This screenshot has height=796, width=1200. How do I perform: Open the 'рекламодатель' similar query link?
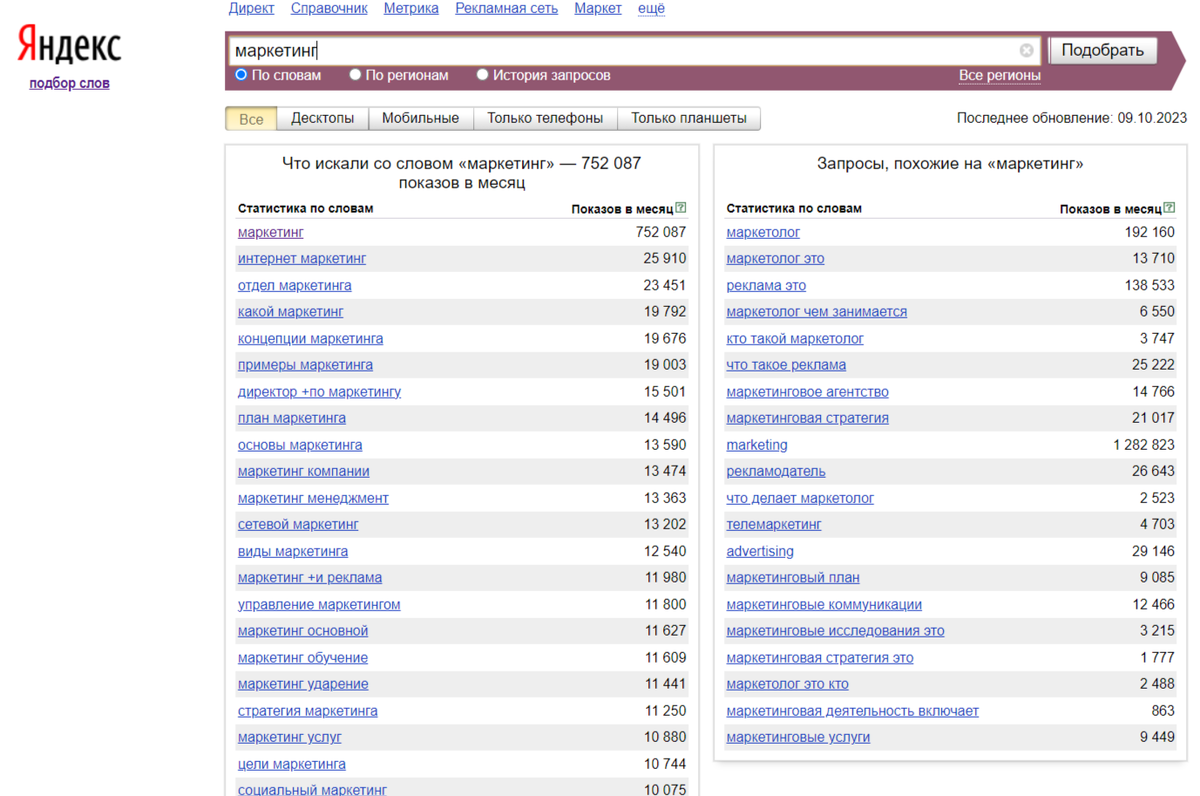[776, 471]
